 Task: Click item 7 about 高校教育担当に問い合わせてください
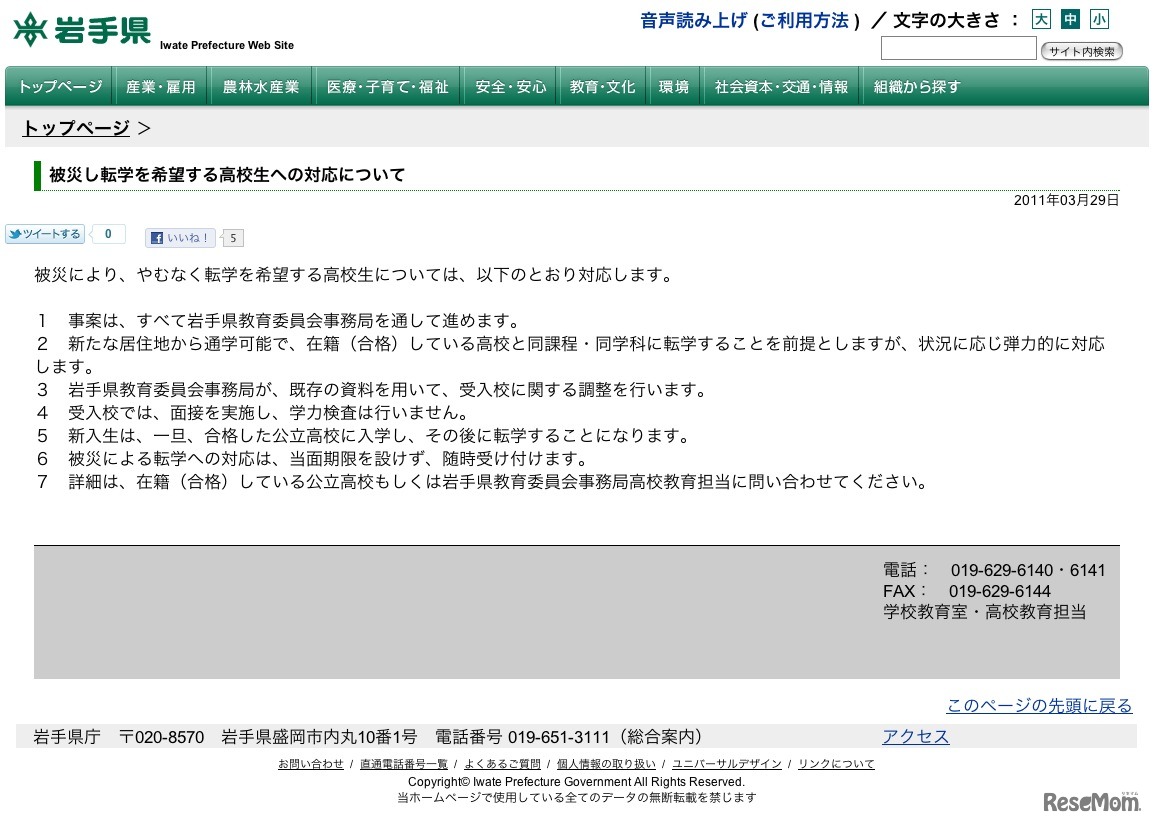click(483, 482)
